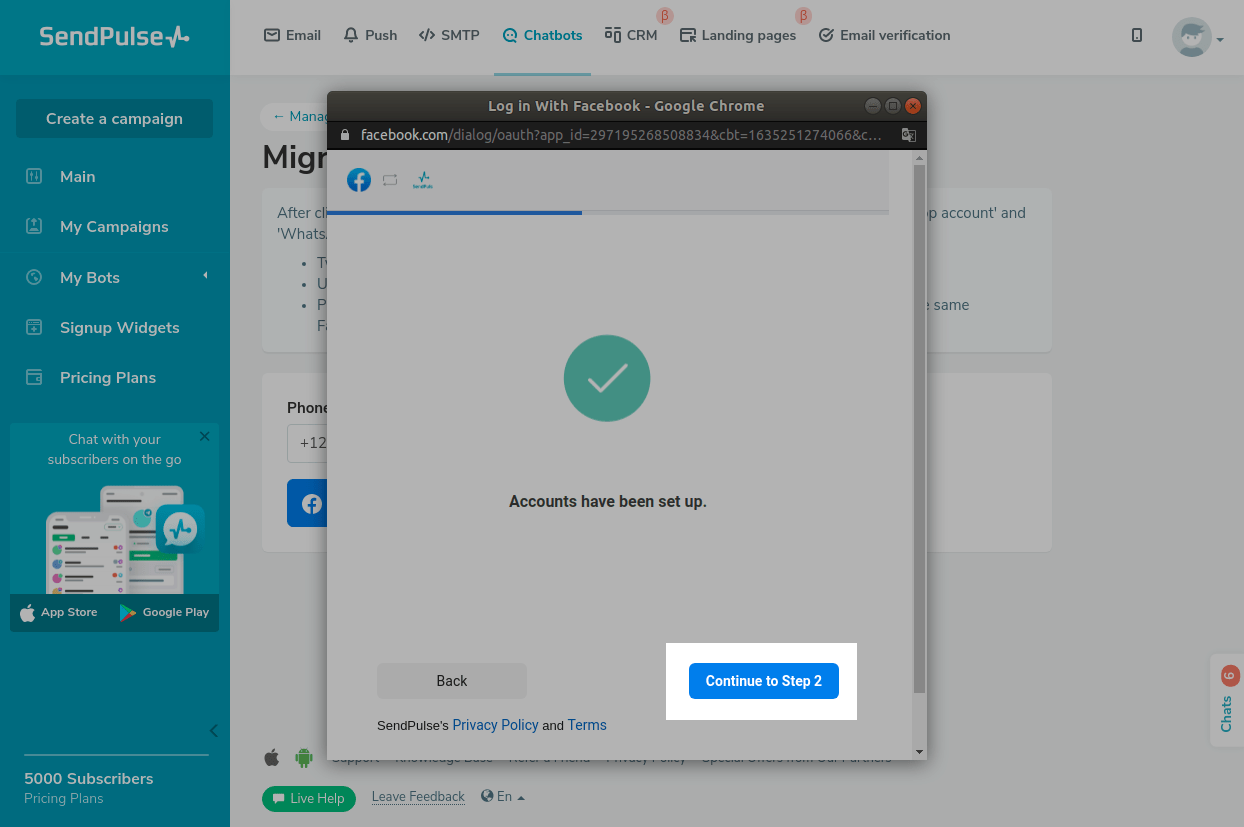Open the user avatar menu

pyautogui.click(x=1191, y=37)
